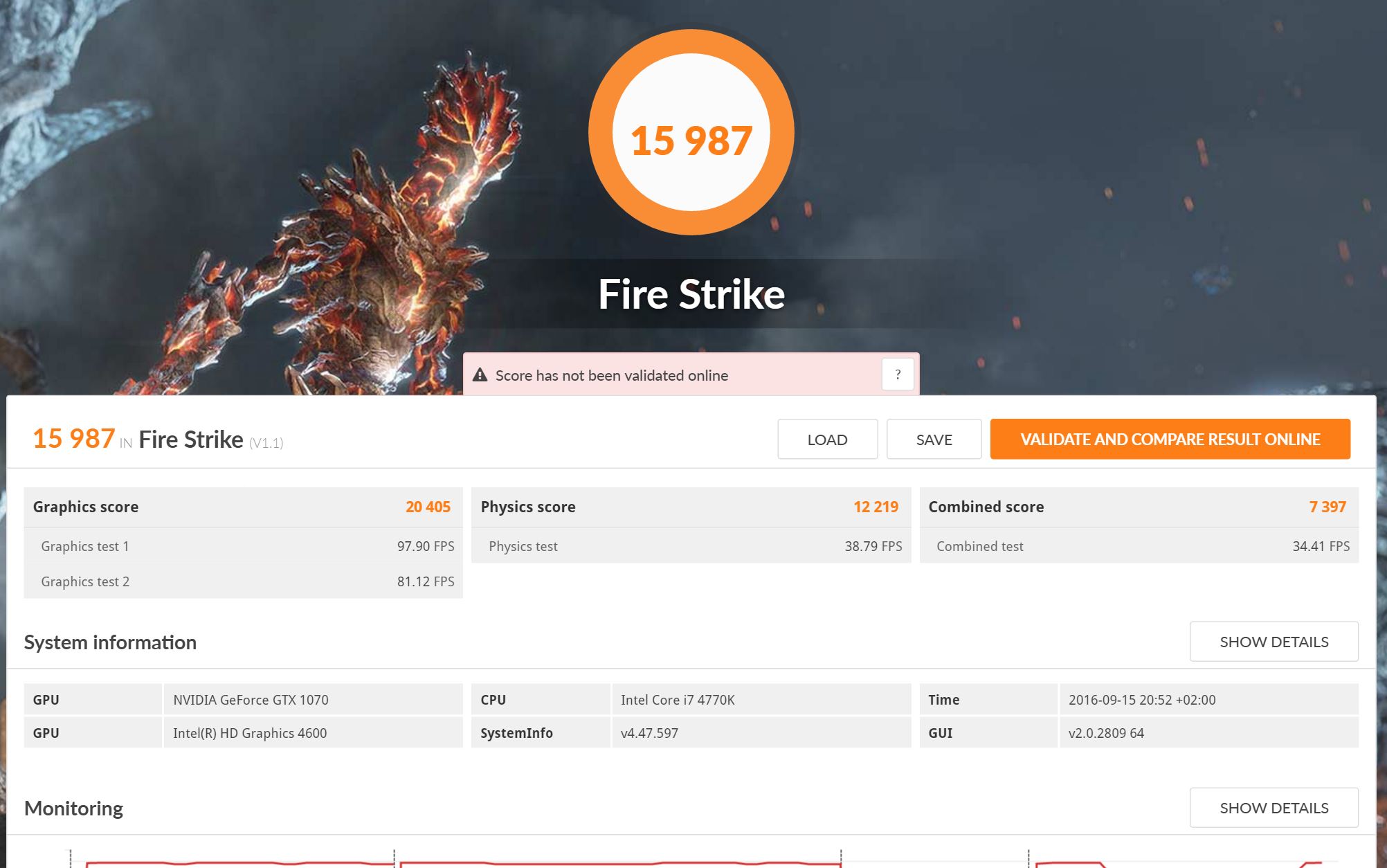Click the question mark help button
This screenshot has height=868, width=1387.
click(897, 374)
